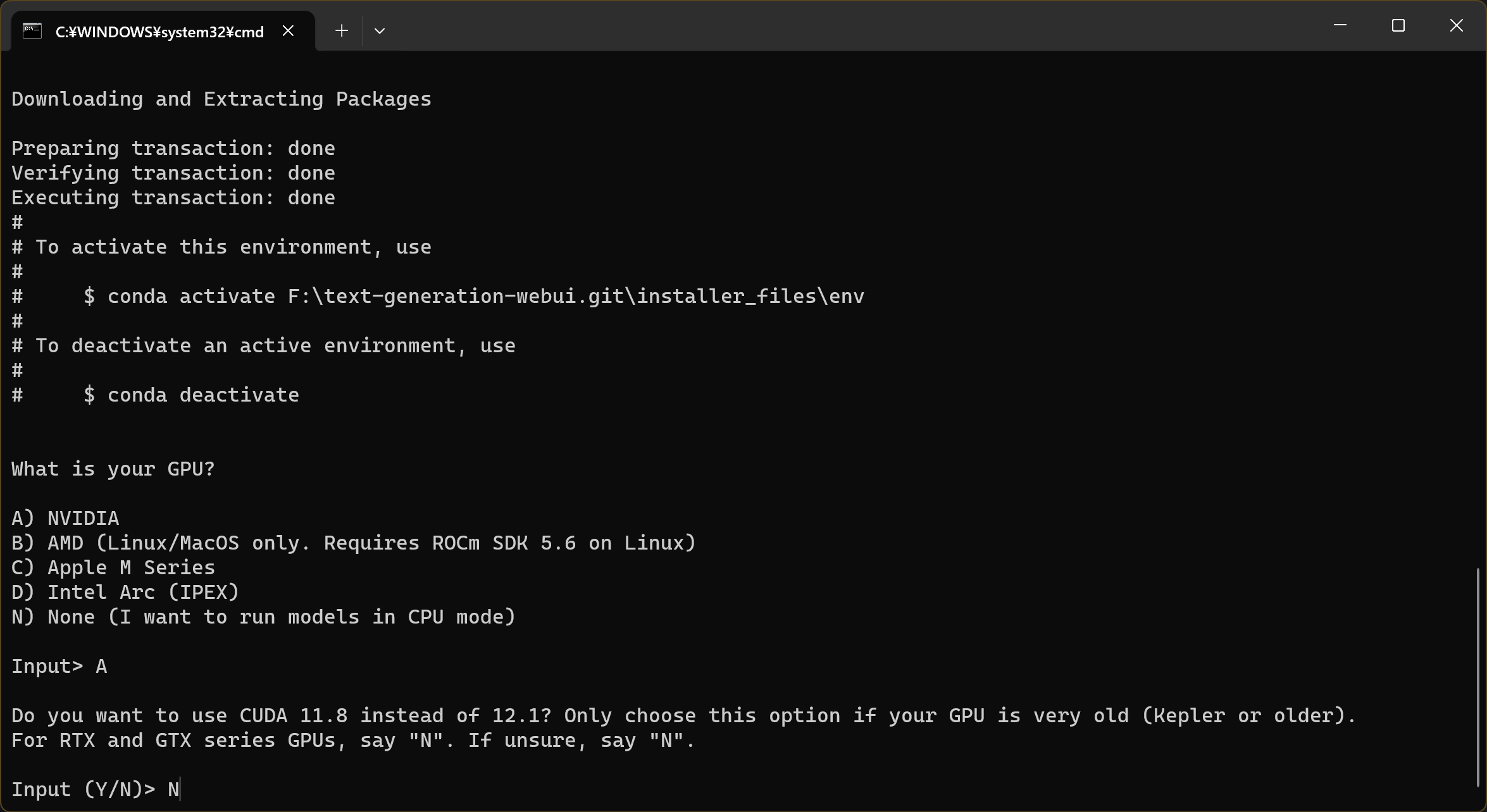The image size is (1487, 812).
Task: Click the conda deactivate command line
Action: 155,395
